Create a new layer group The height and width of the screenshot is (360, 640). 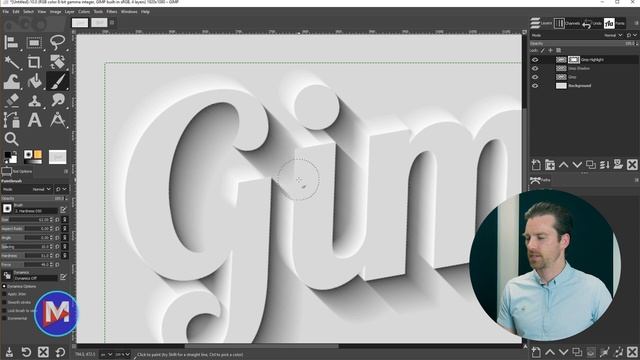click(x=550, y=164)
